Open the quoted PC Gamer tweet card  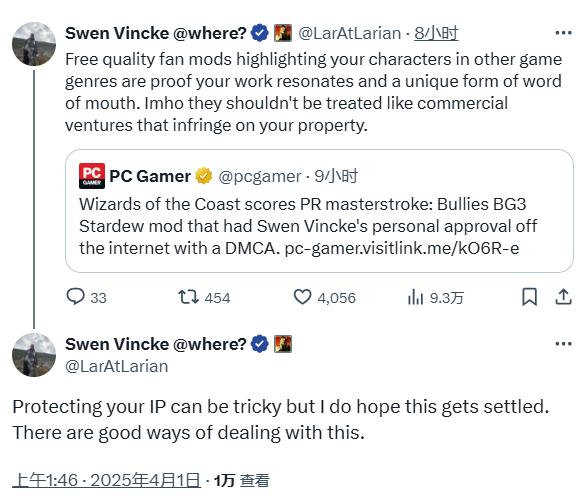[x=319, y=211]
